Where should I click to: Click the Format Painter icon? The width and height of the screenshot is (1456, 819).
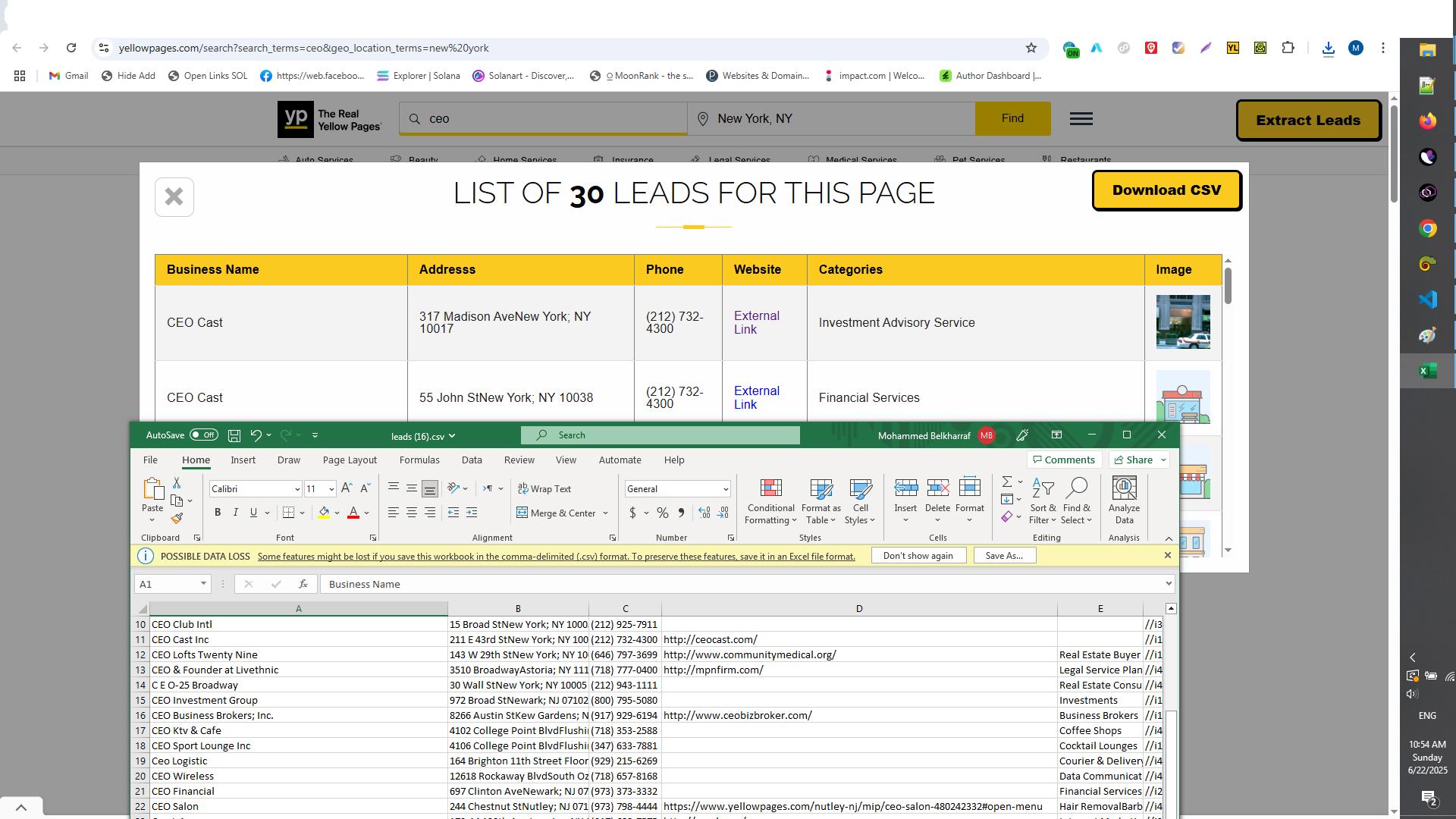coord(177,519)
